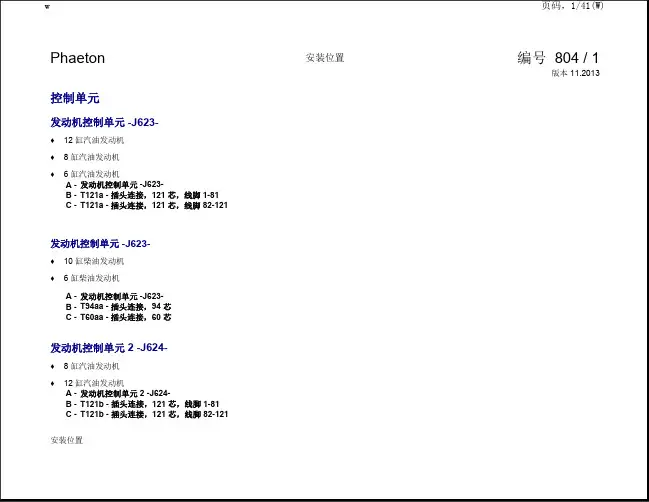Select the 10 缸柴油发动机 bullet item

pos(93,261)
